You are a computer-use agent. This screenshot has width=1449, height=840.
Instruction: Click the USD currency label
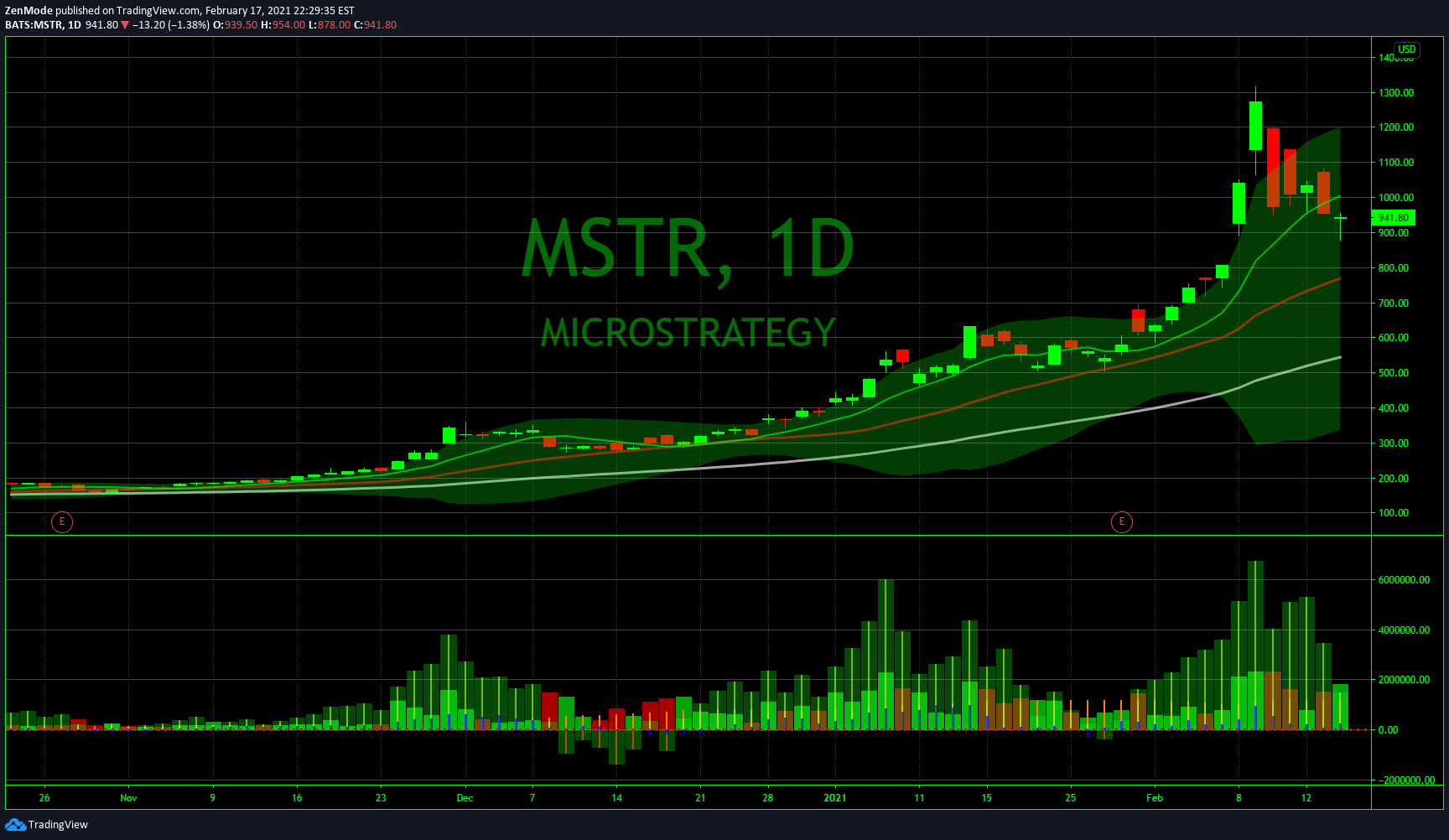tap(1406, 49)
